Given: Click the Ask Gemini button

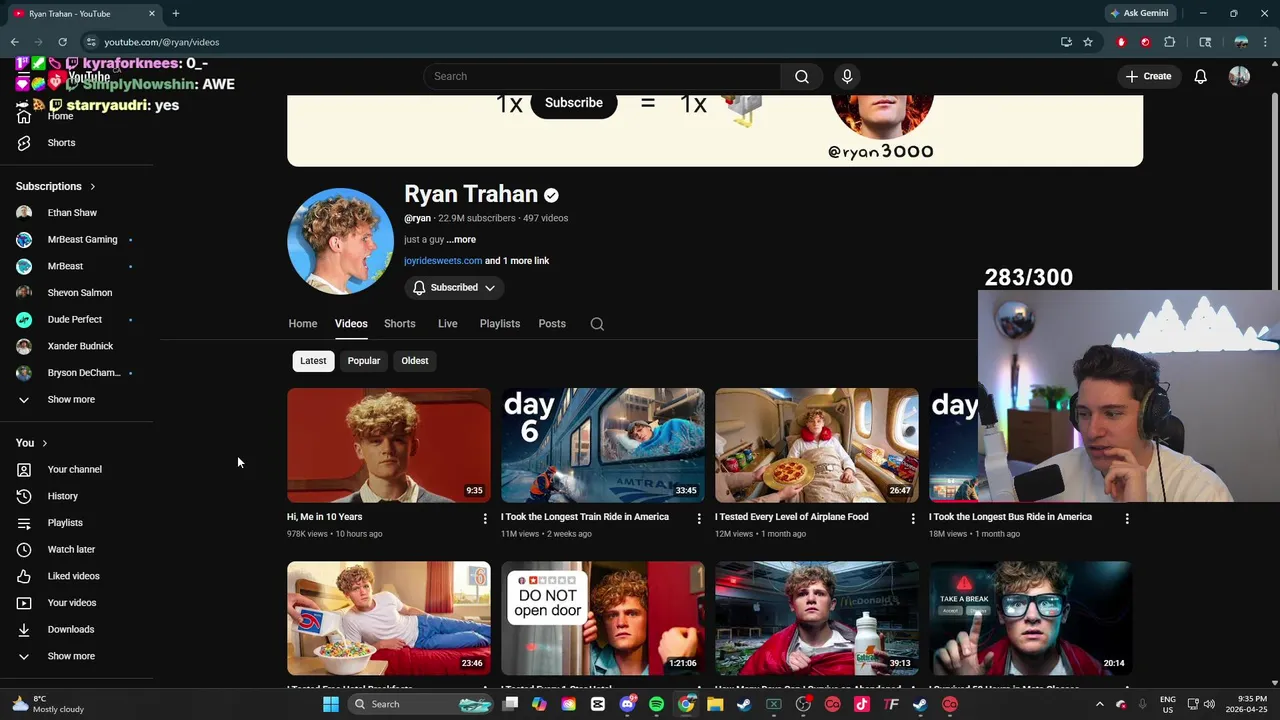Looking at the screenshot, I should 1138,13.
